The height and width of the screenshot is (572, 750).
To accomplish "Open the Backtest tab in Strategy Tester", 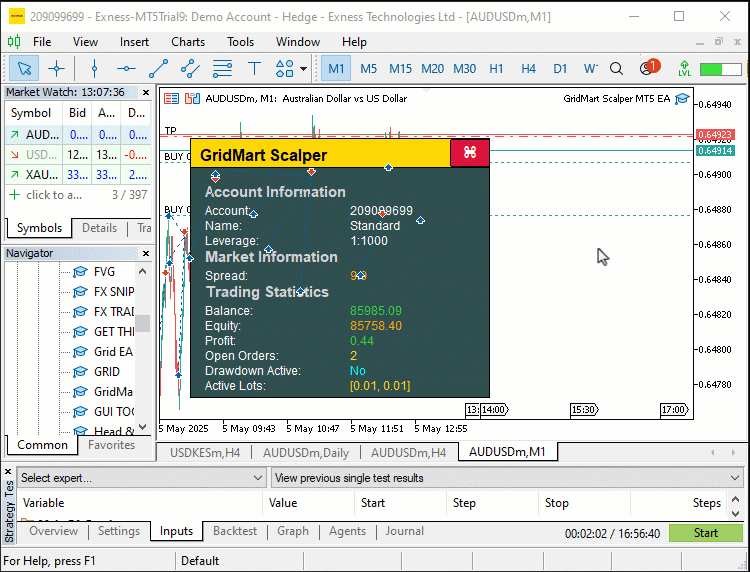I will (235, 531).
